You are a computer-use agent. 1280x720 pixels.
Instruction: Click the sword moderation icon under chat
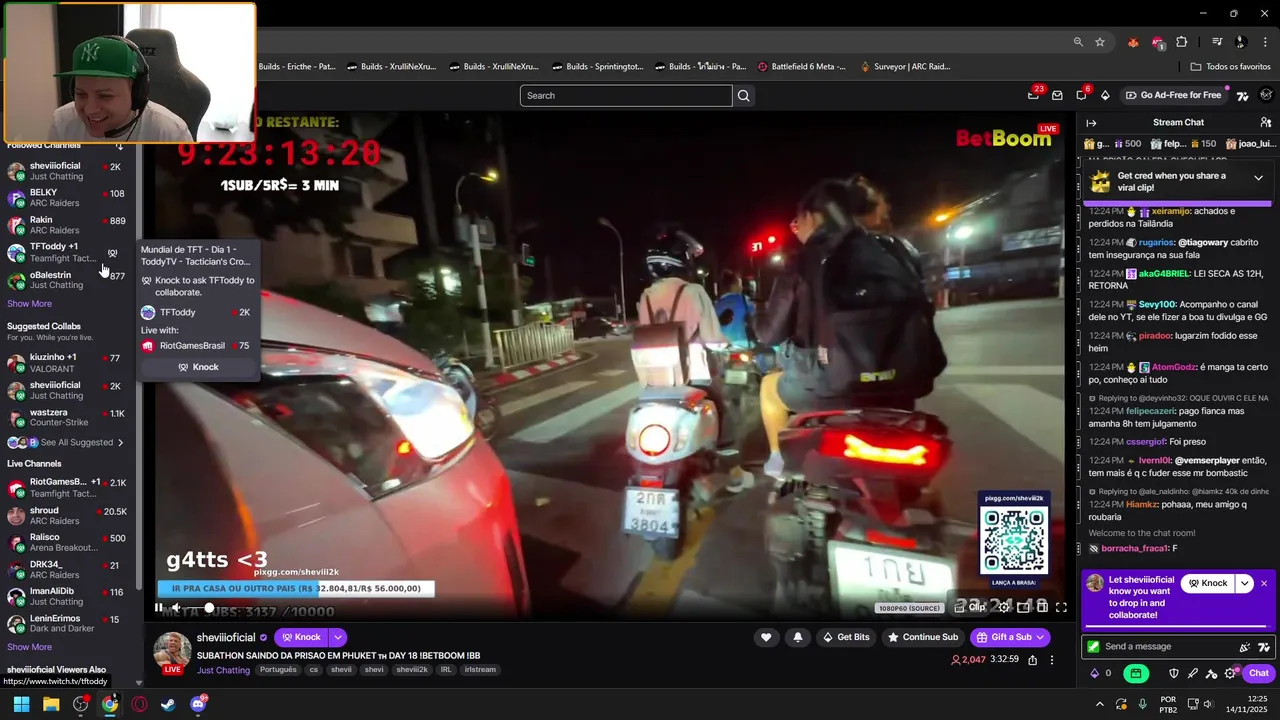pyautogui.click(x=1193, y=673)
